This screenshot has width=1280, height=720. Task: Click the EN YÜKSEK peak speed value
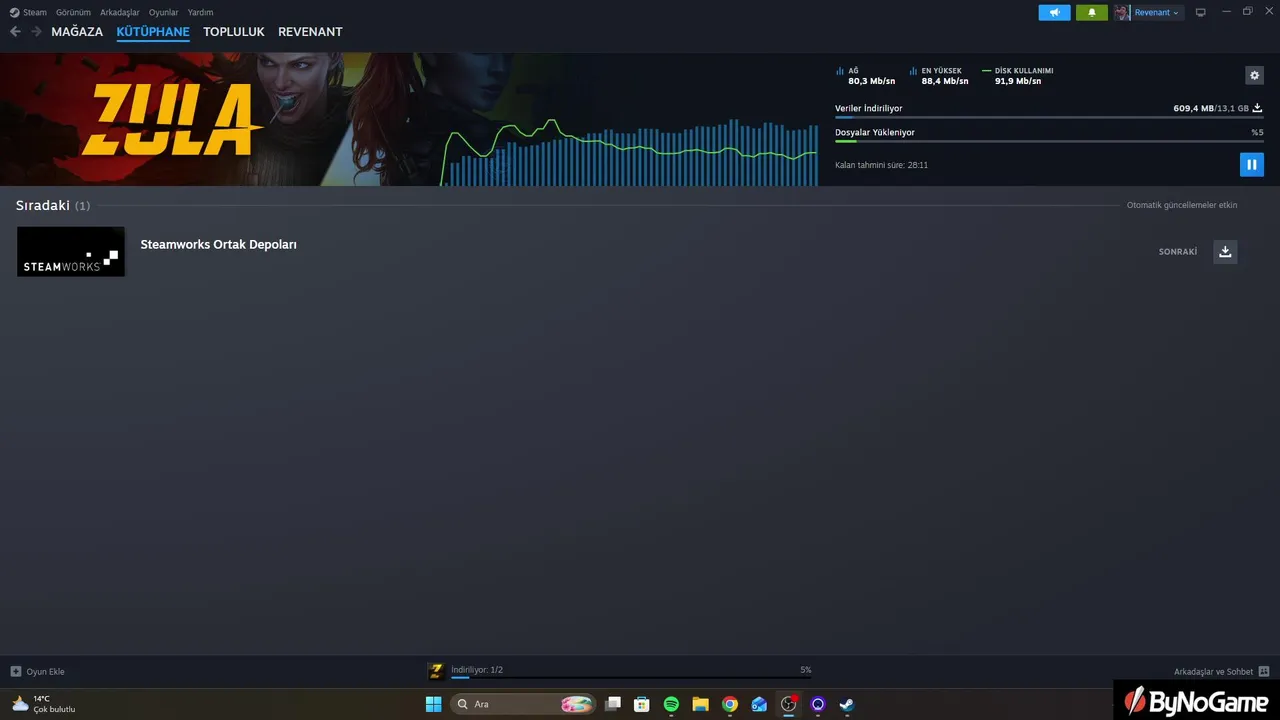tap(945, 81)
